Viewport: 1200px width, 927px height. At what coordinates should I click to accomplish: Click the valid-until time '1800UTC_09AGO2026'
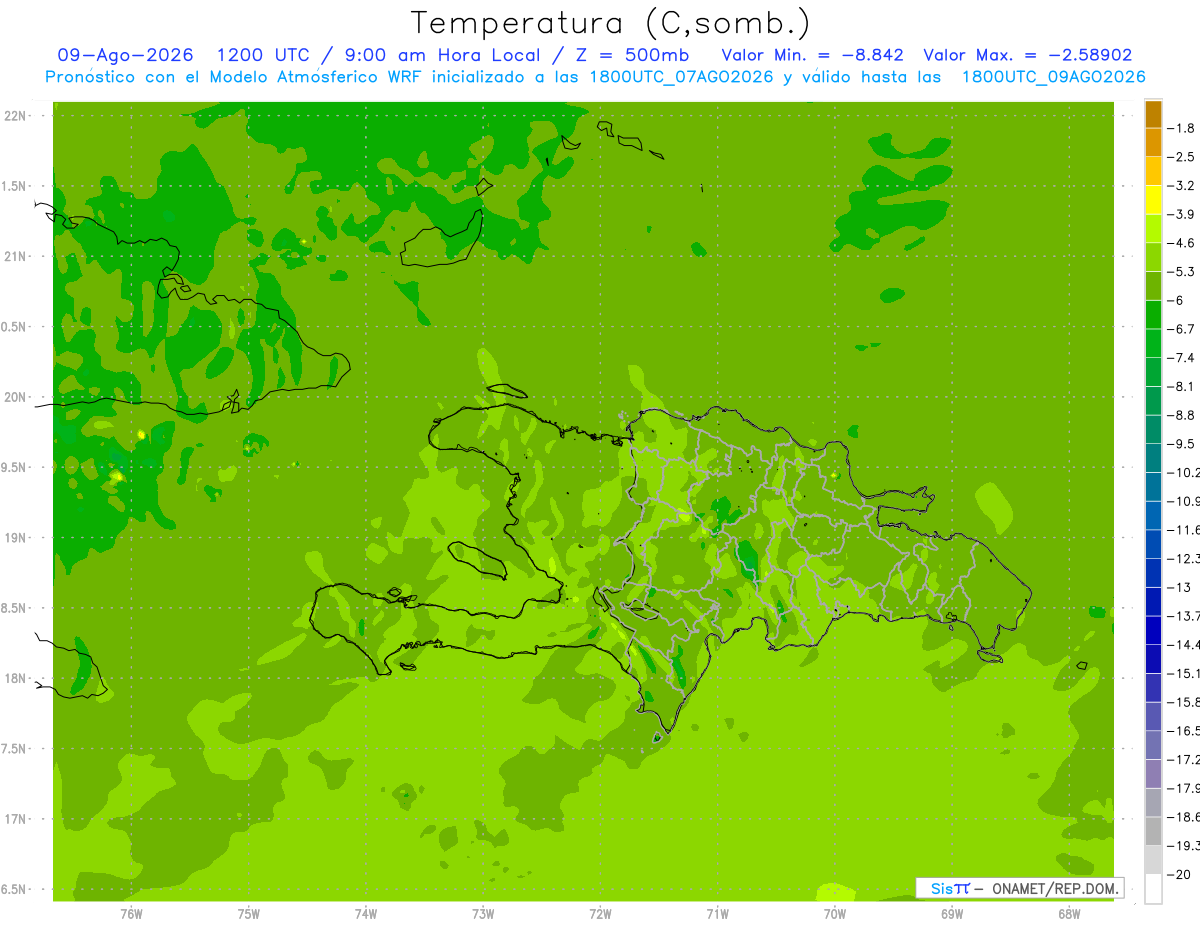click(1053, 77)
